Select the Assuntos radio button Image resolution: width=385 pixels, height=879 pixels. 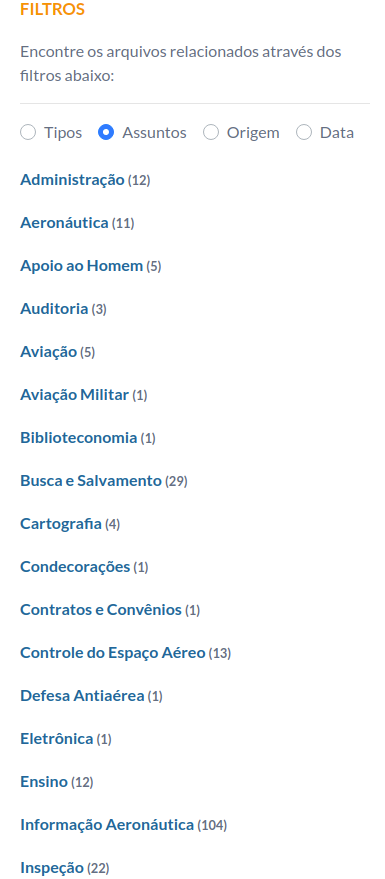pos(106,133)
